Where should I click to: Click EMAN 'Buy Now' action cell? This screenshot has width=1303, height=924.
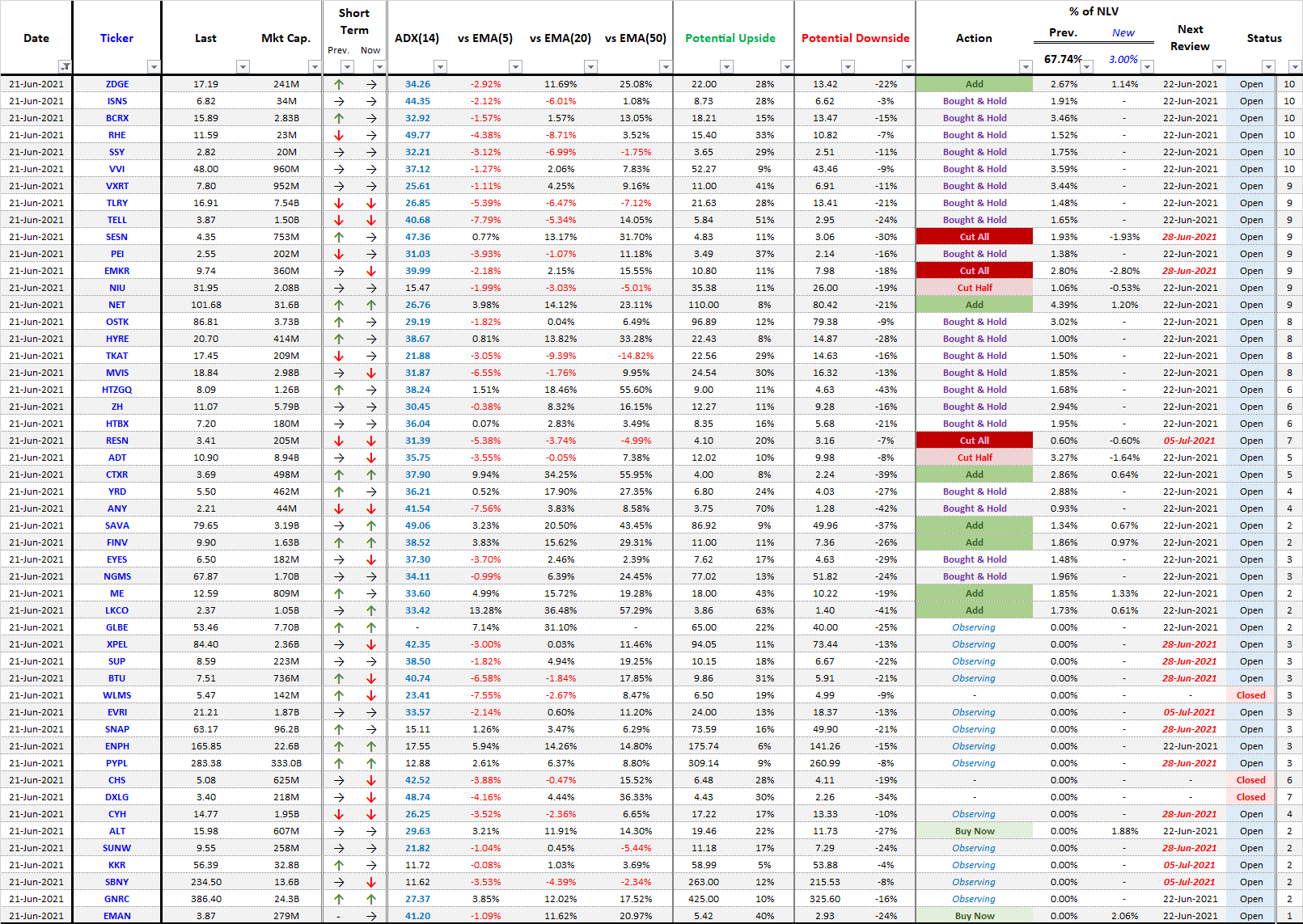pyautogui.click(x=975, y=916)
